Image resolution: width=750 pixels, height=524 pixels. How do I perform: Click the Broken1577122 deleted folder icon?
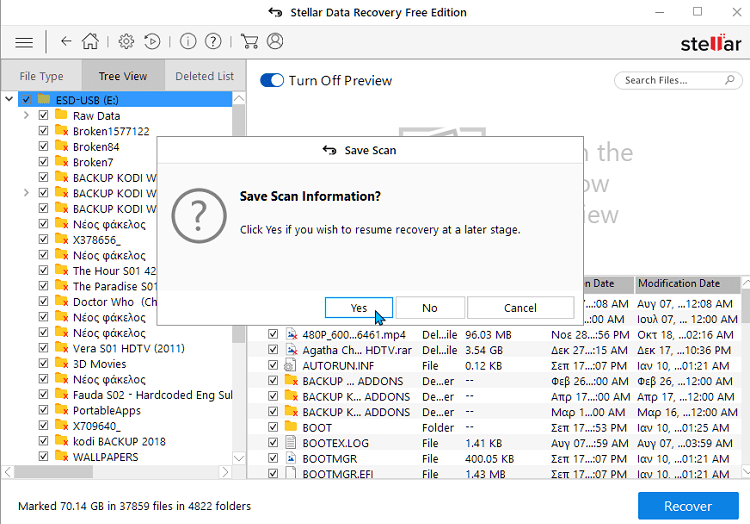coord(61,131)
